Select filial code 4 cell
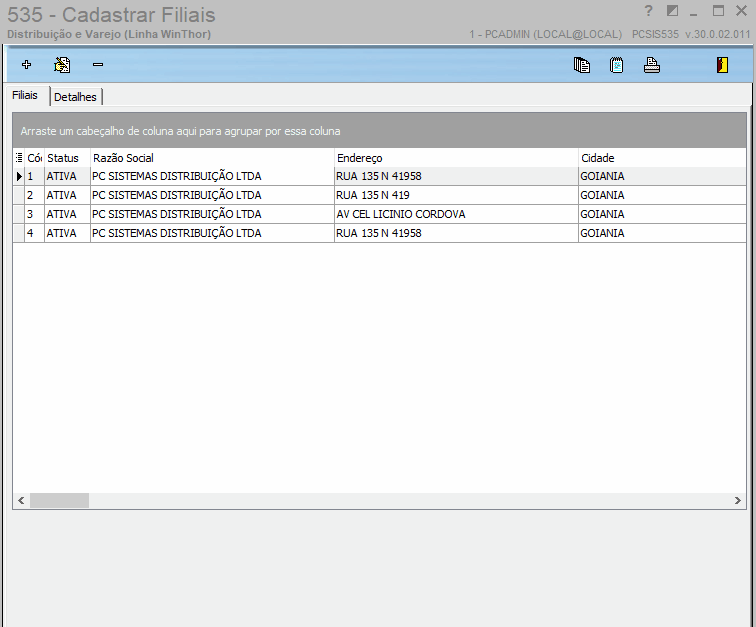This screenshot has height=627, width=756. click(x=34, y=233)
